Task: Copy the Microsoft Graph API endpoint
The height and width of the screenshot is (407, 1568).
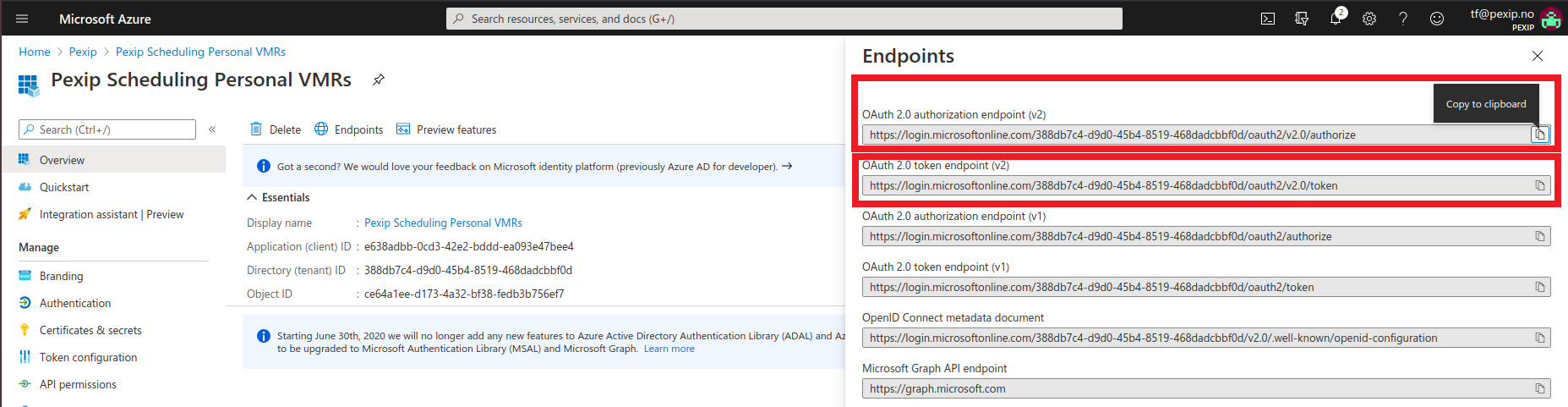Action: (1540, 389)
